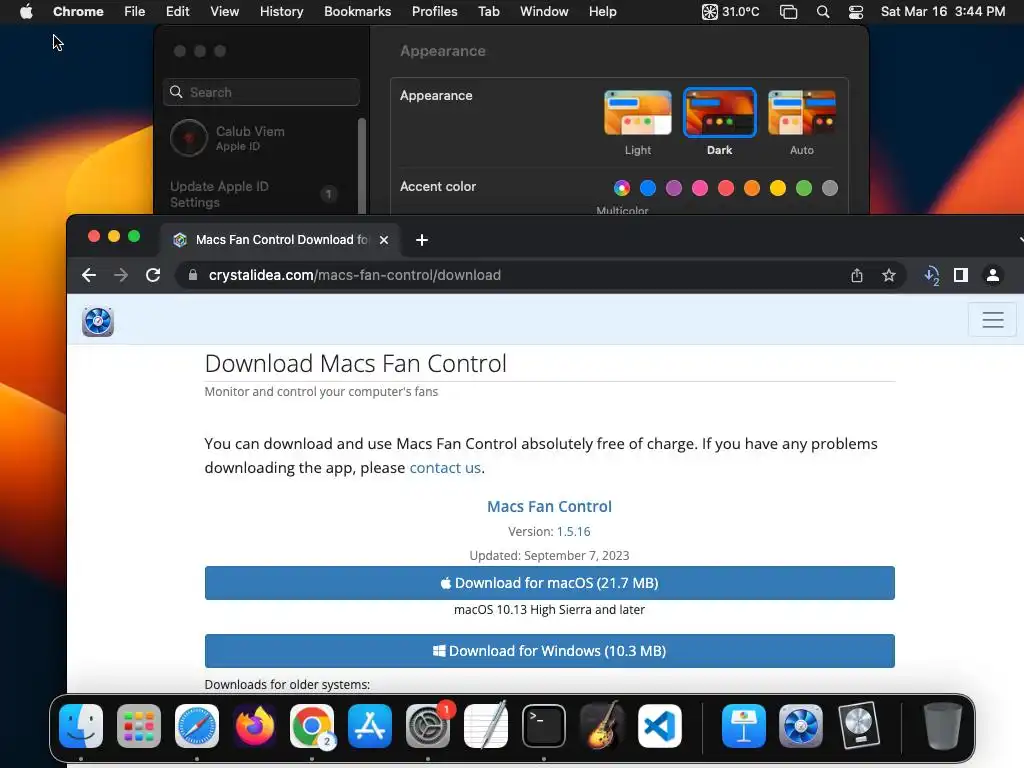Click Download for macOS (21.7 MB)
1024x768 pixels.
click(549, 583)
